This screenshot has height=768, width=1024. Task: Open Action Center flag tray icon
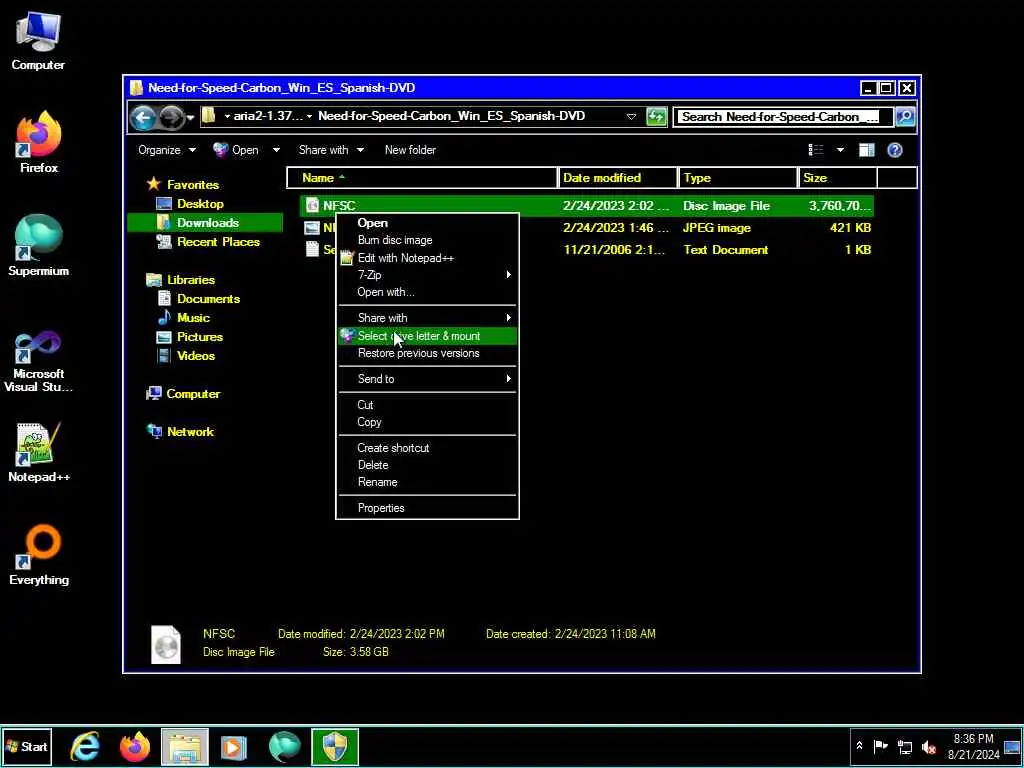click(880, 746)
